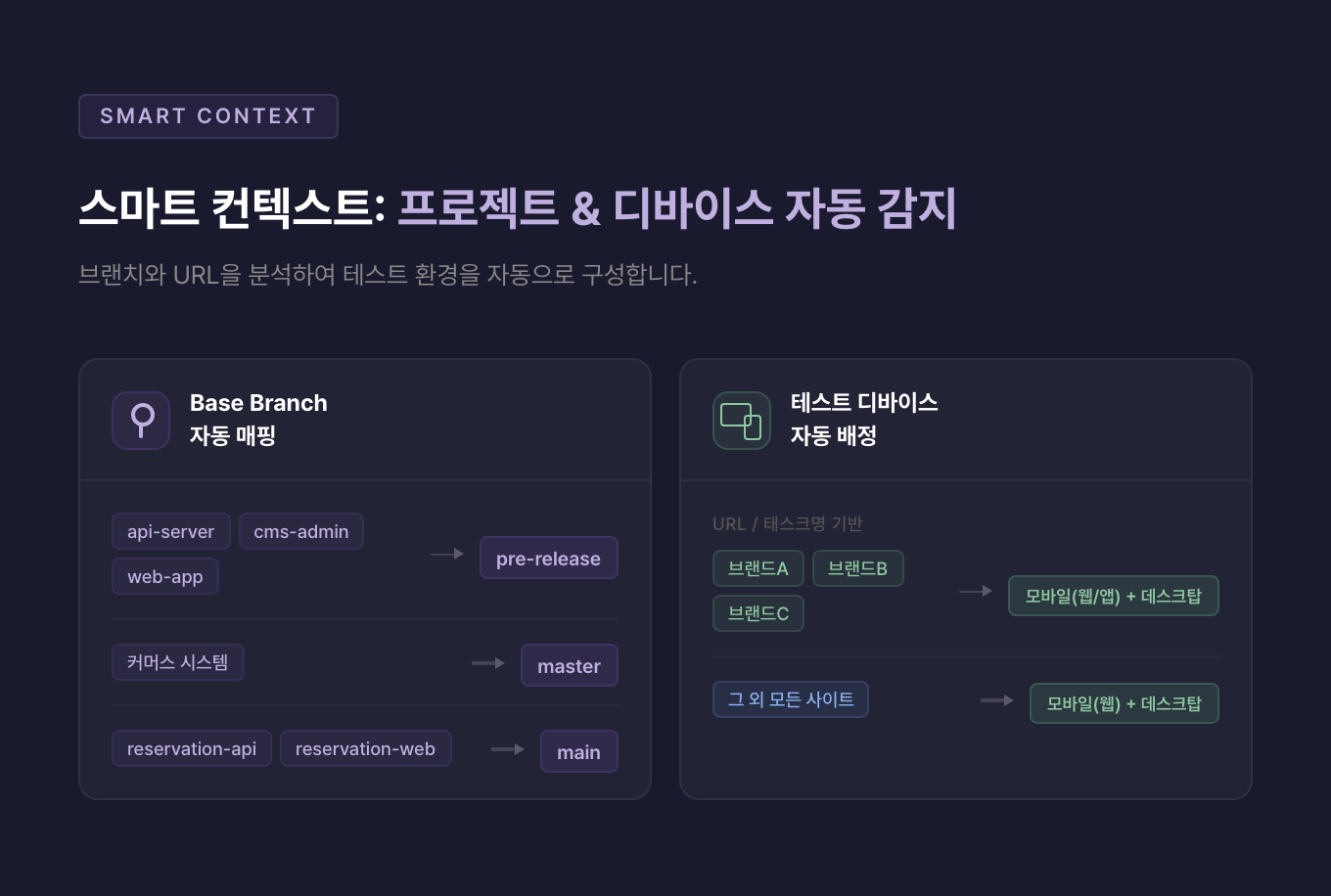Click arrow next to 모바일(웹/앱) + 데스크탑

[976, 591]
